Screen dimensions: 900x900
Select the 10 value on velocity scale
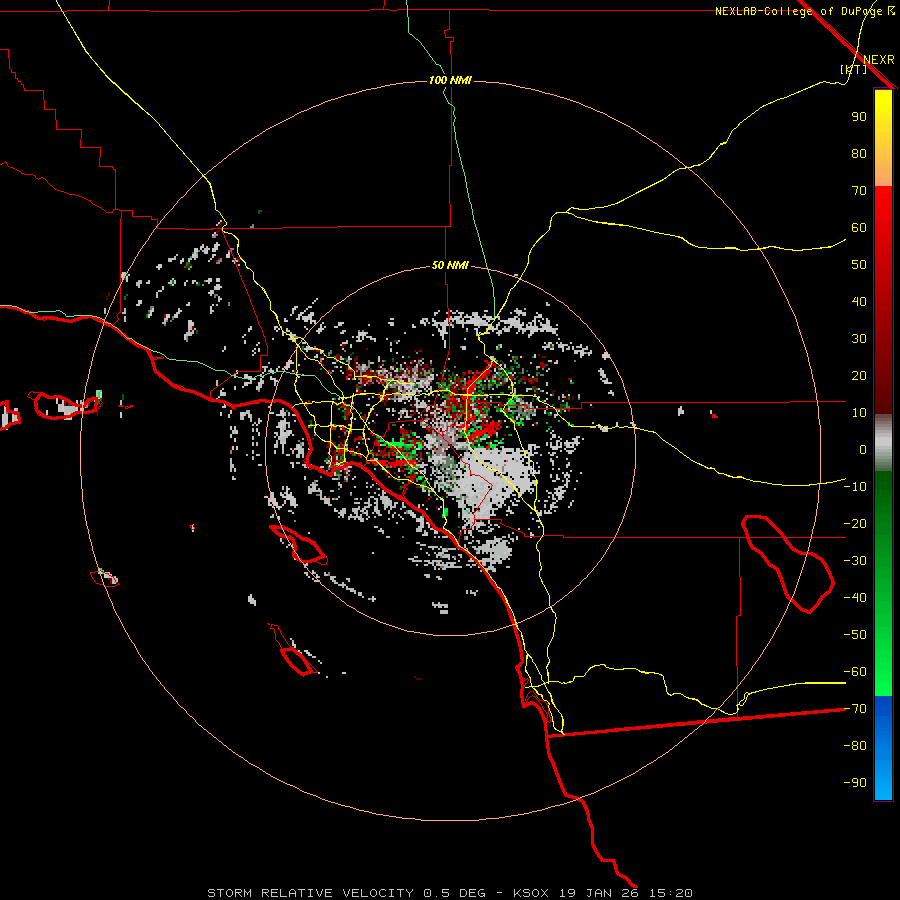[x=859, y=413]
